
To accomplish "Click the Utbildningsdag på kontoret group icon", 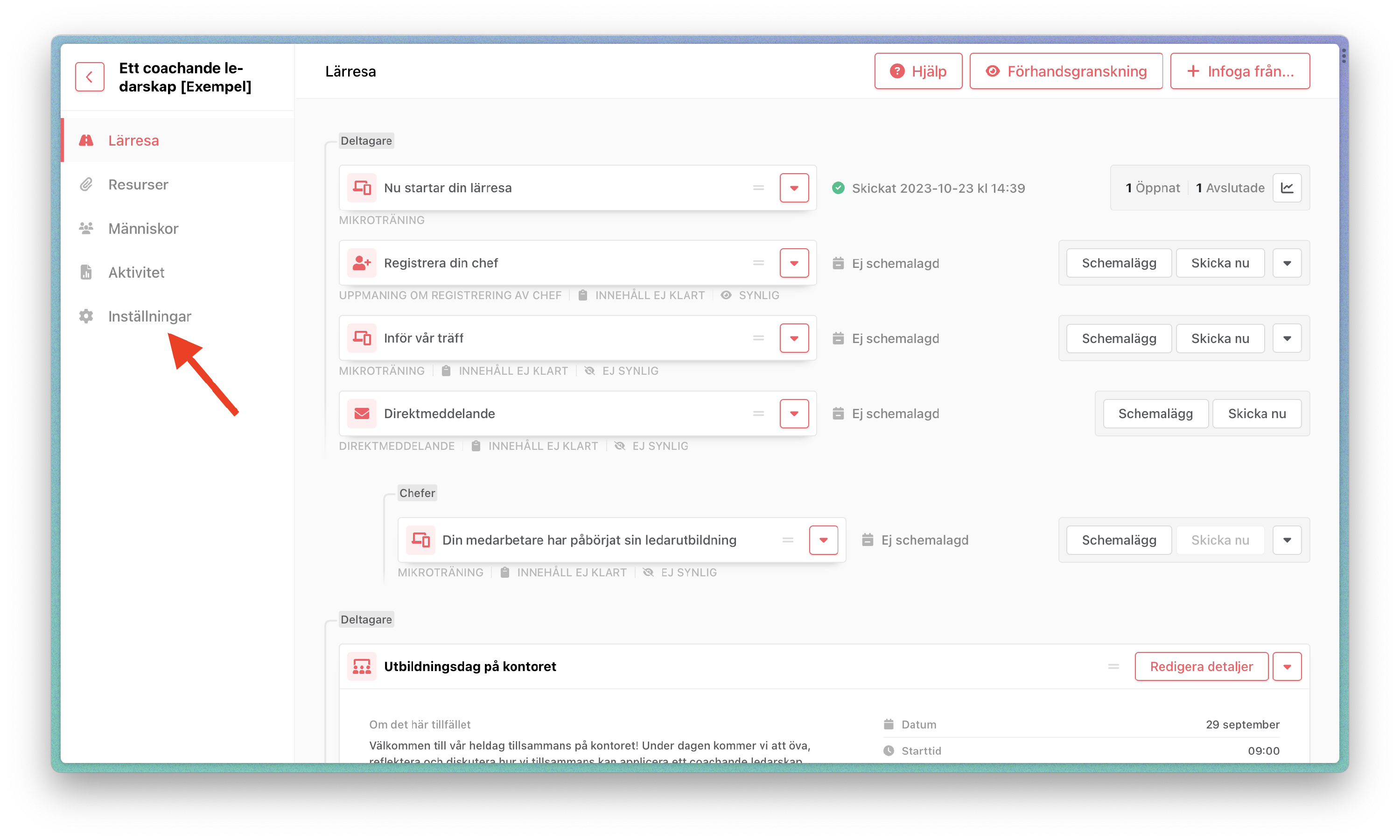I will 362,666.
